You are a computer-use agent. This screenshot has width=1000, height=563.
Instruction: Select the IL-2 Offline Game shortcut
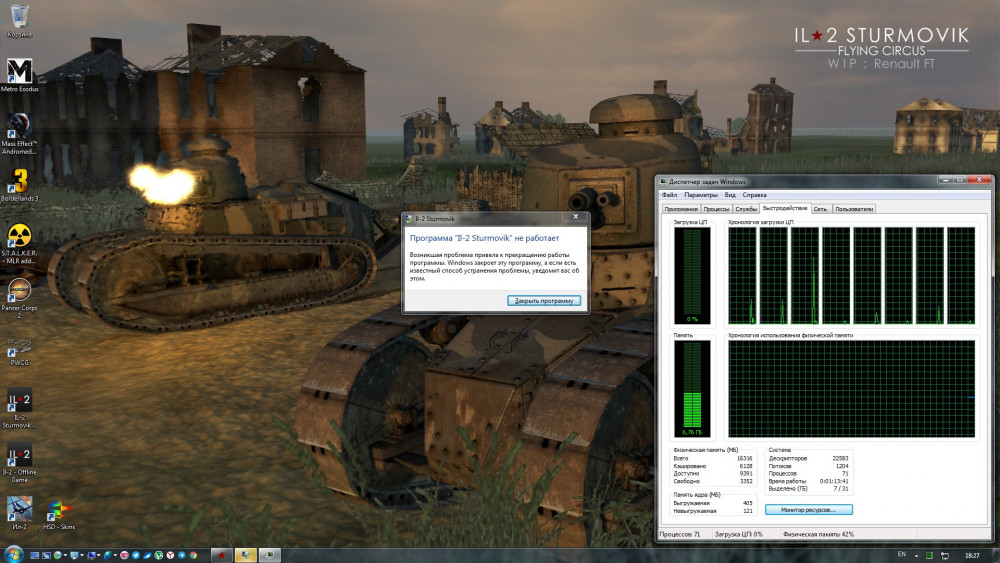pyautogui.click(x=19, y=455)
